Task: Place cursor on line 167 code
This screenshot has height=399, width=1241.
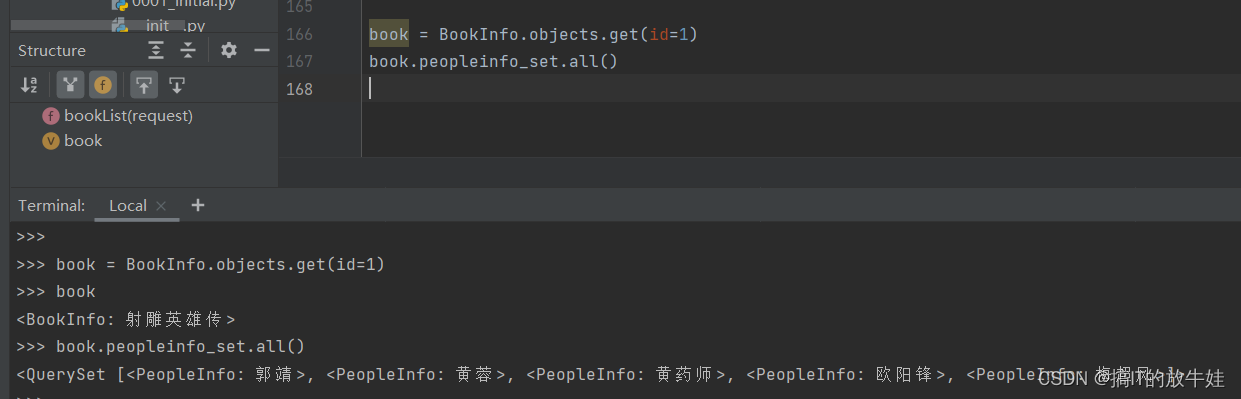Action: (x=494, y=61)
